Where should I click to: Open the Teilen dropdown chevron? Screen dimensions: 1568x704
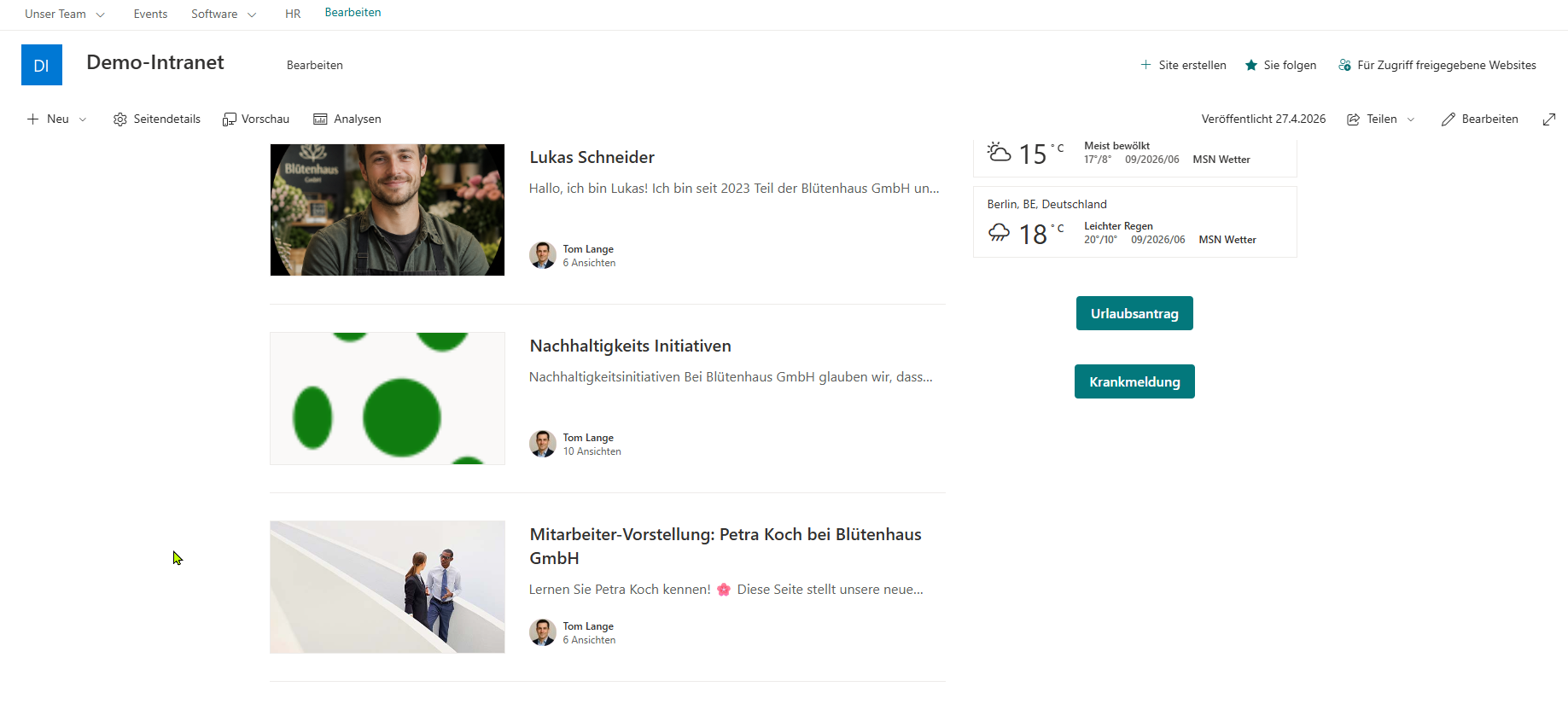pyautogui.click(x=1411, y=119)
